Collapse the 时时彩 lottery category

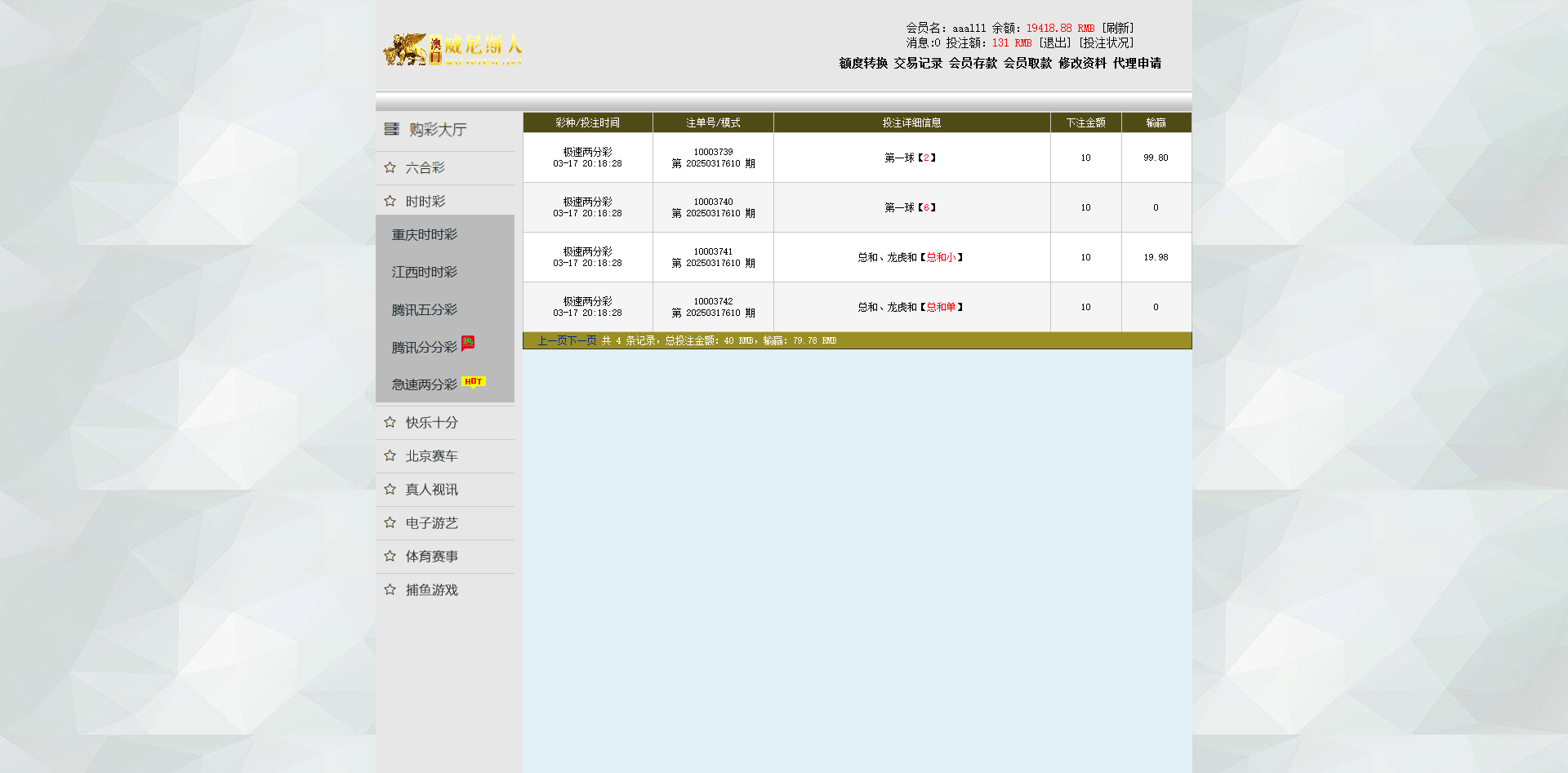pos(425,202)
